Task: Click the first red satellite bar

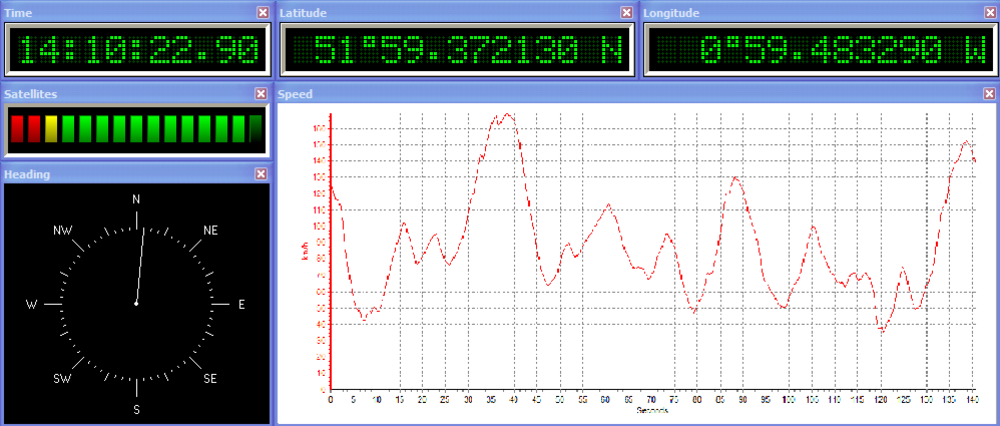Action: click(17, 129)
